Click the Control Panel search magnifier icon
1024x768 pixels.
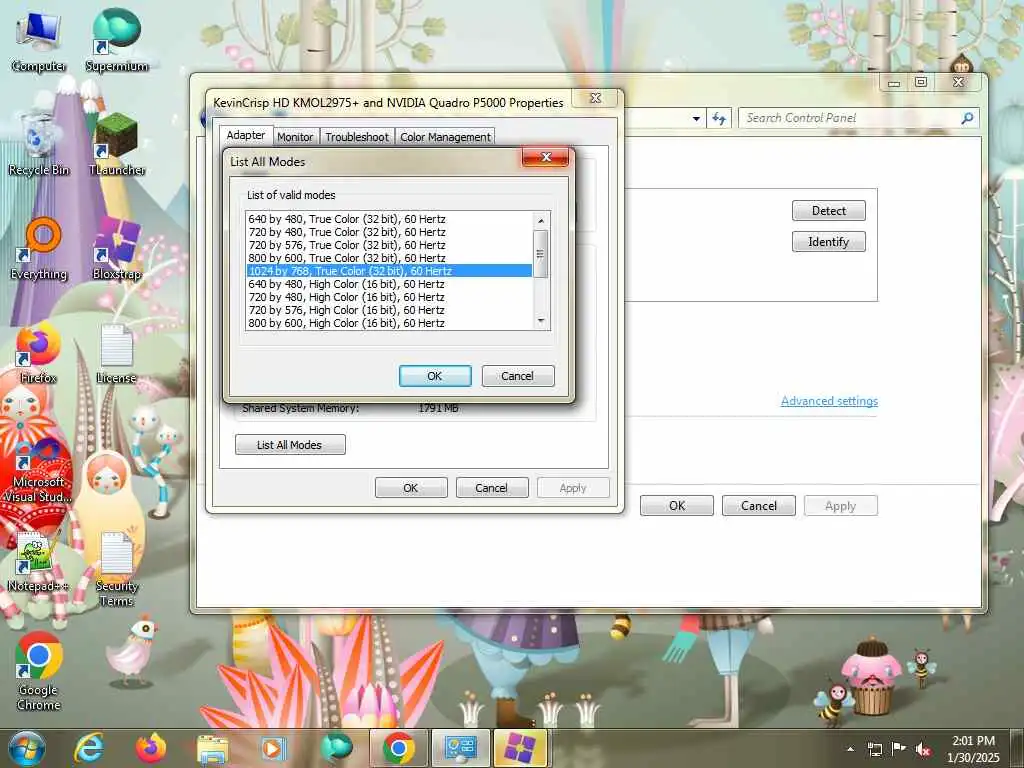pyautogui.click(x=967, y=118)
